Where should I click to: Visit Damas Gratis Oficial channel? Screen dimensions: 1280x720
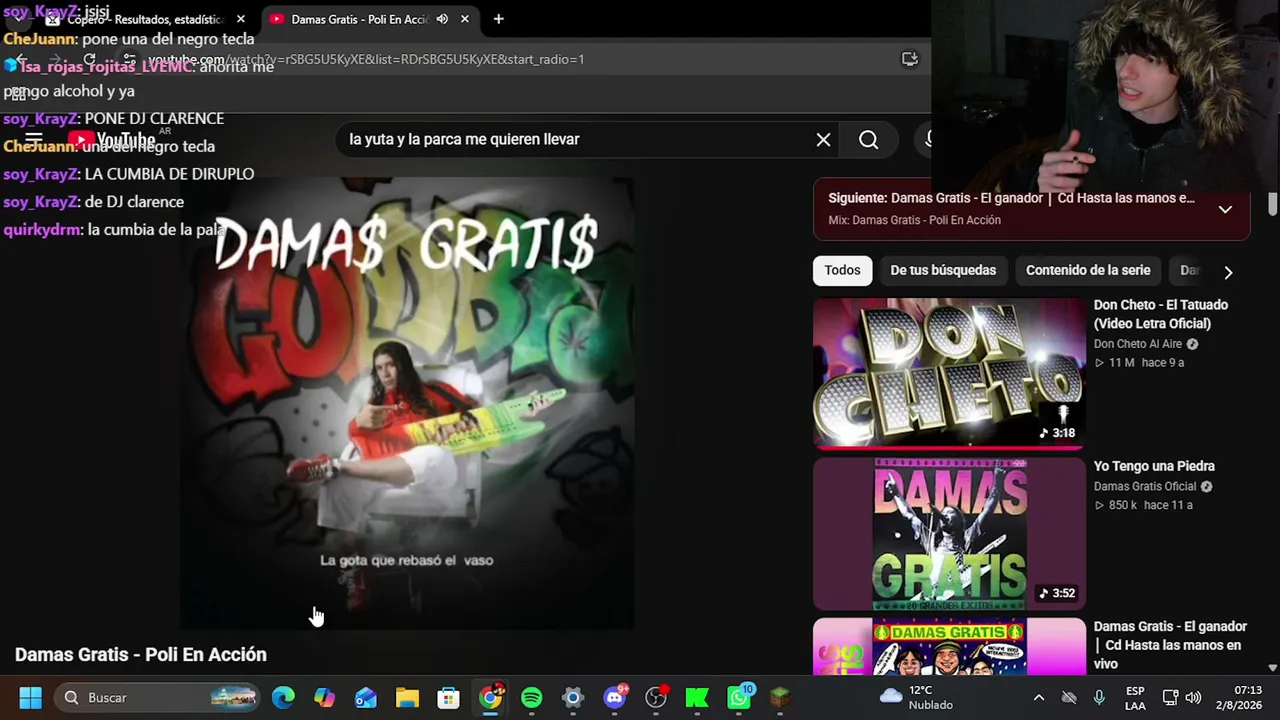coord(1144,486)
